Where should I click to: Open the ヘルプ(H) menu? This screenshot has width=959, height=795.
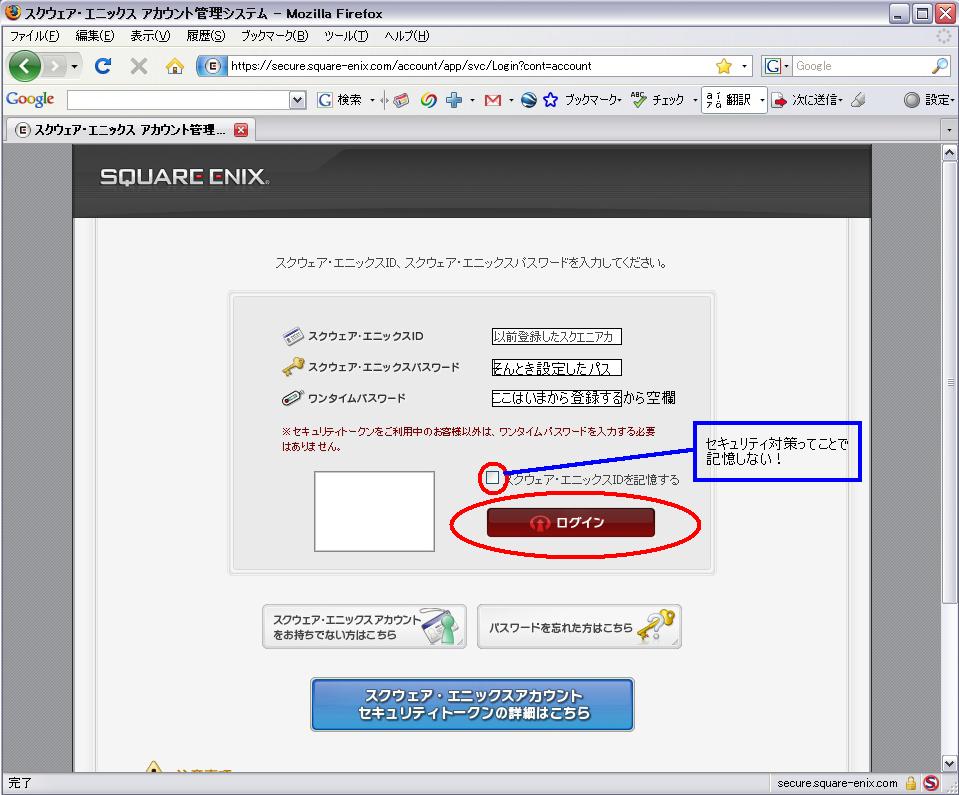[407, 35]
